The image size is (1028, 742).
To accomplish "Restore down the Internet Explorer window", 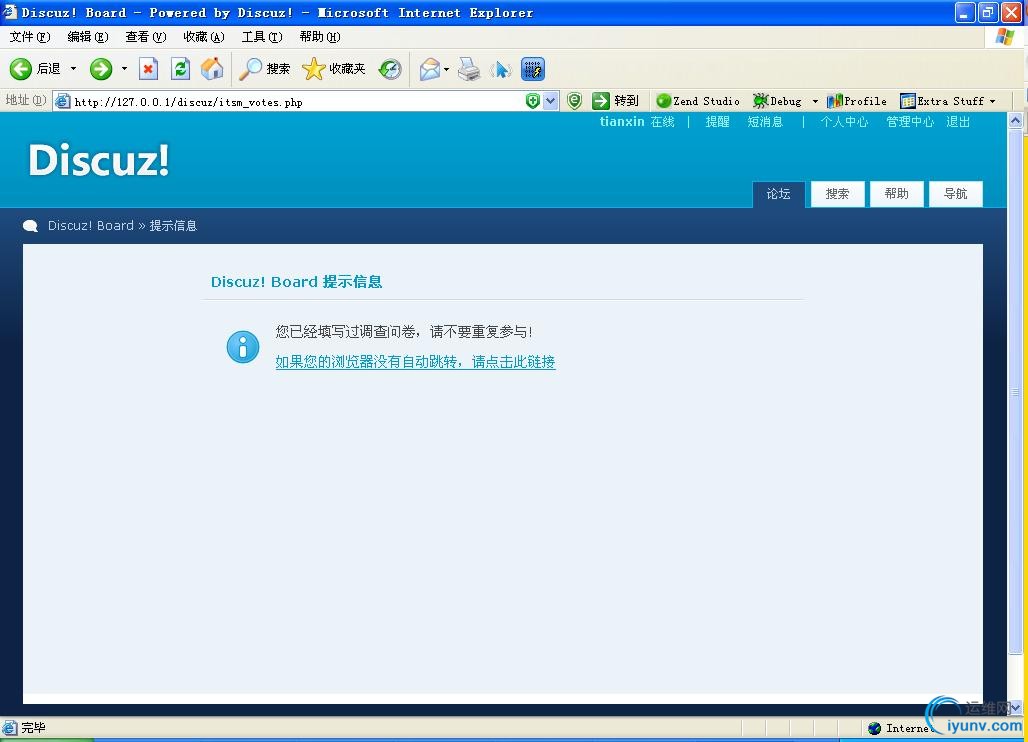I will tap(988, 12).
